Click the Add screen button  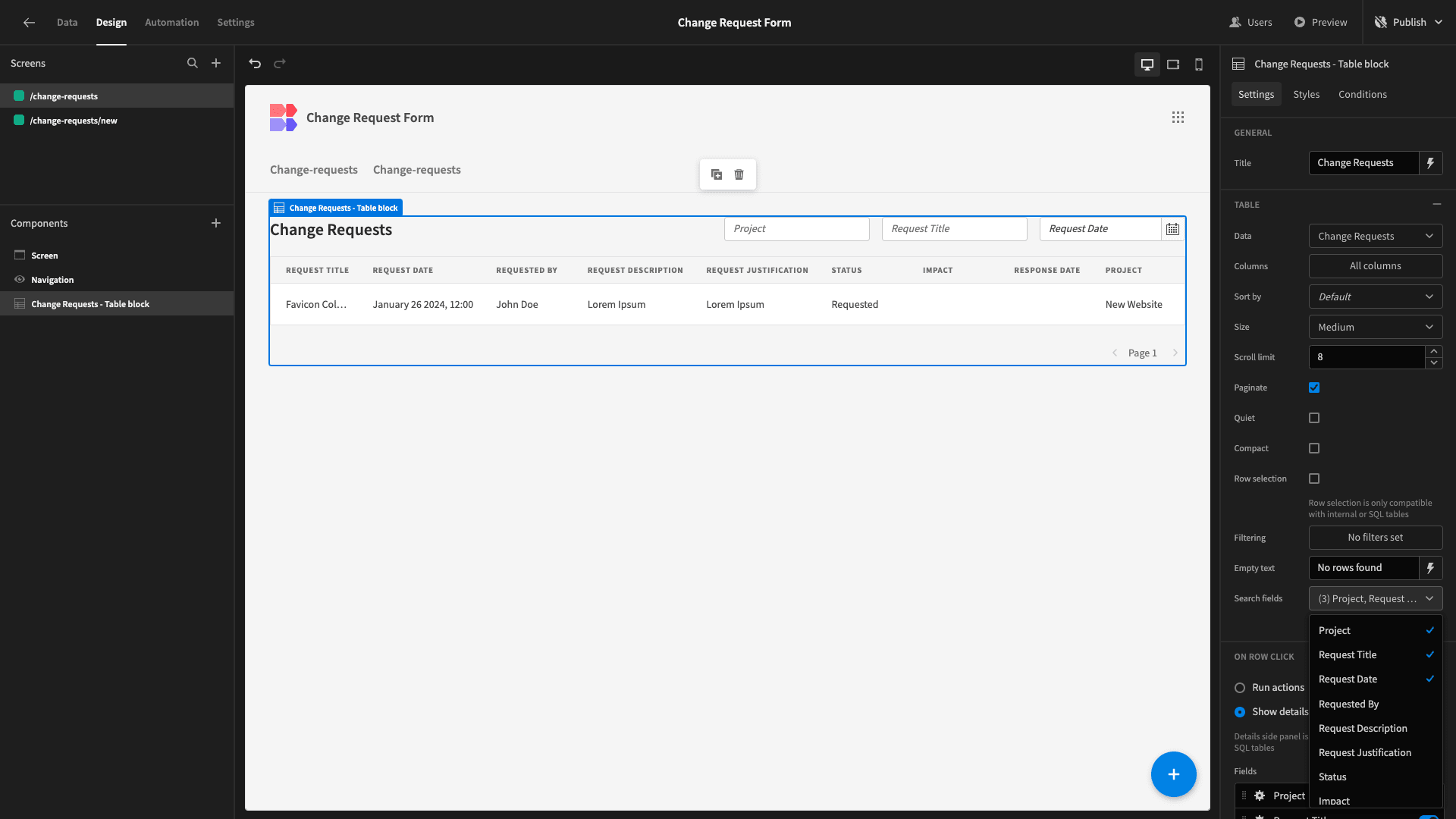tap(215, 63)
